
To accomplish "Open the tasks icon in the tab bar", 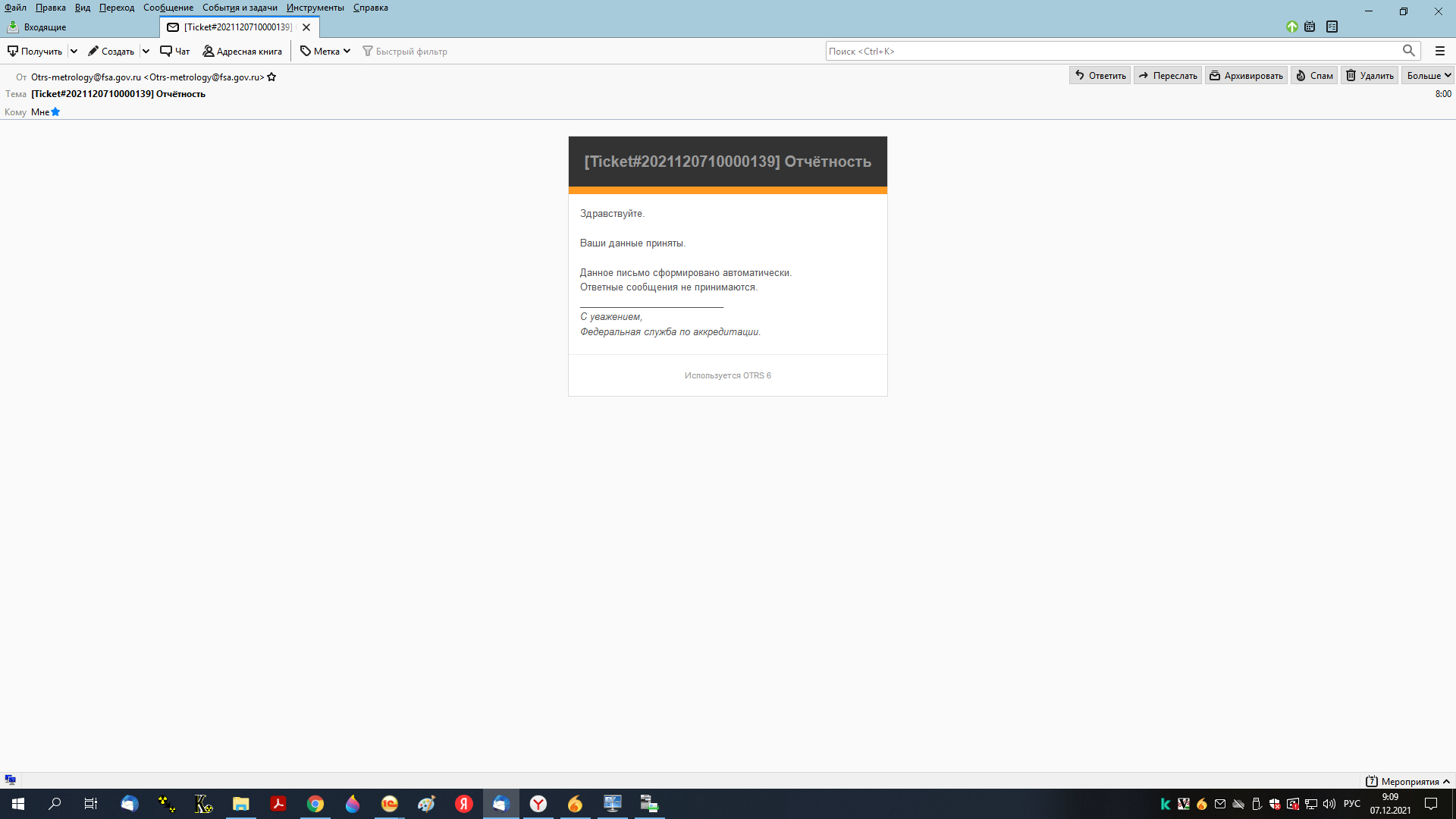I will 1332,27.
